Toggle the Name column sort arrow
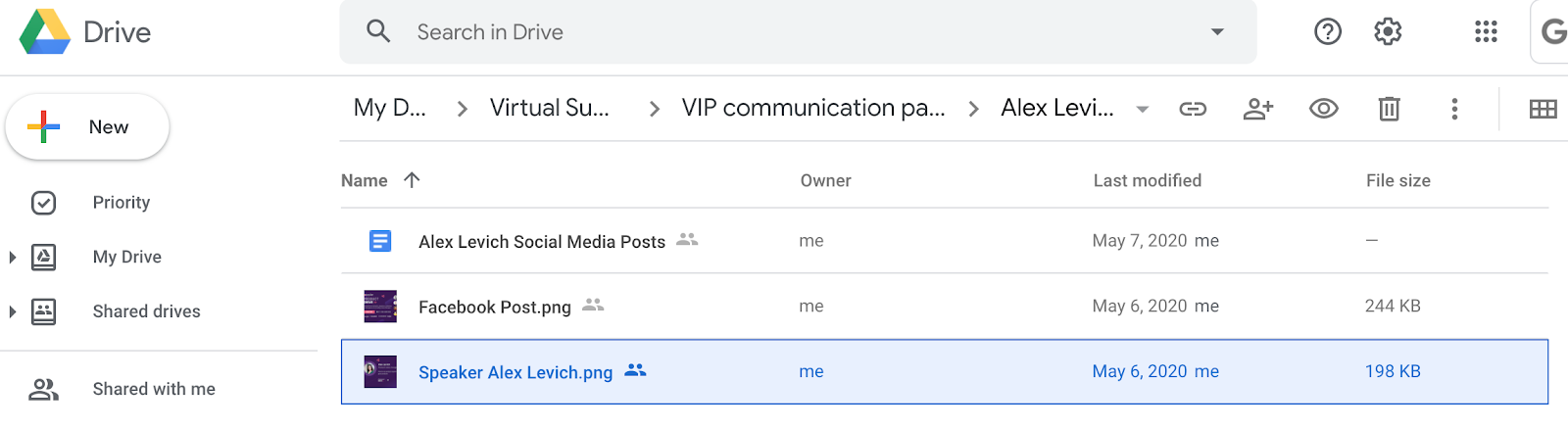1568x429 pixels. [x=412, y=180]
